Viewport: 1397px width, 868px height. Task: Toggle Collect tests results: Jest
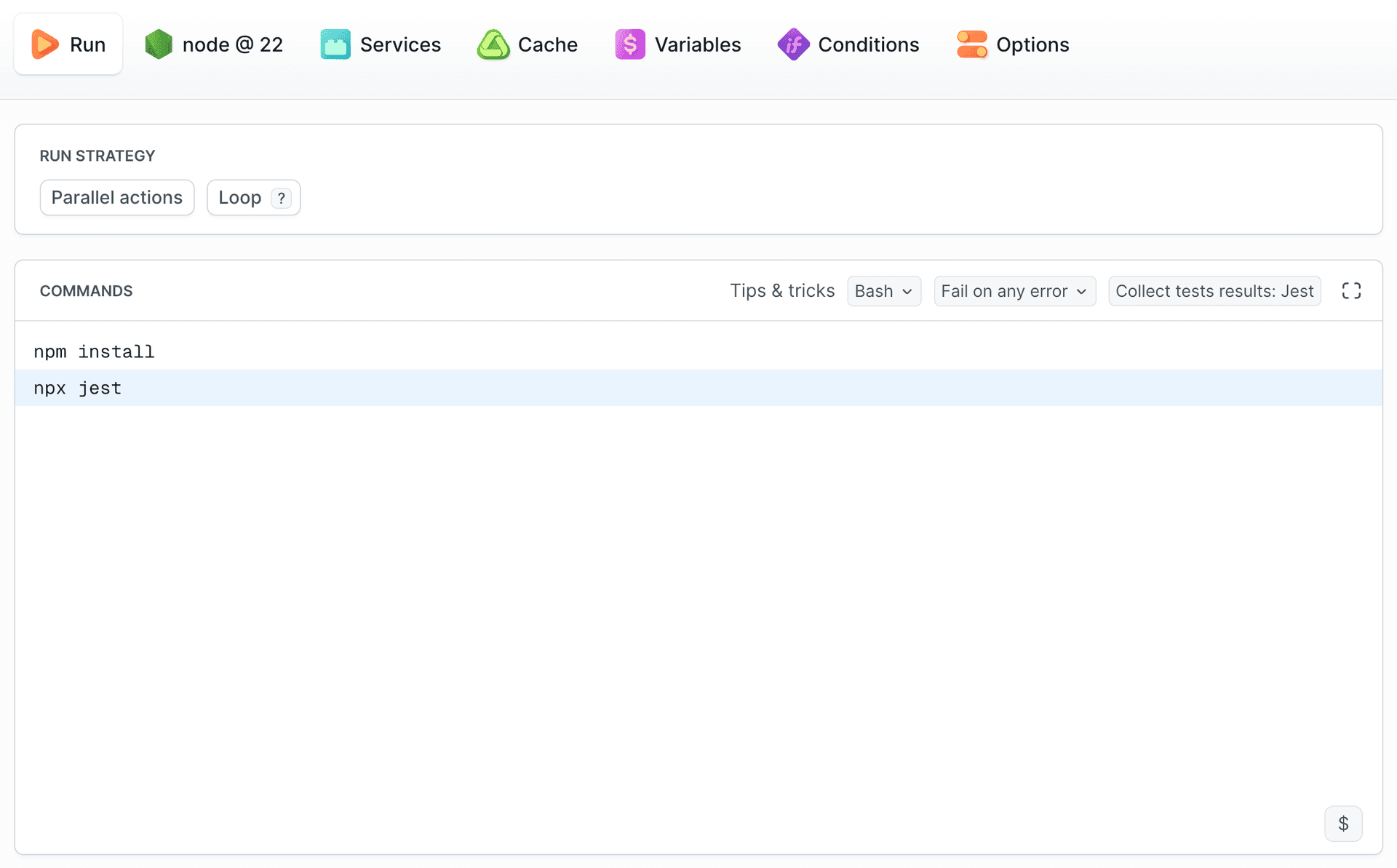(1214, 290)
